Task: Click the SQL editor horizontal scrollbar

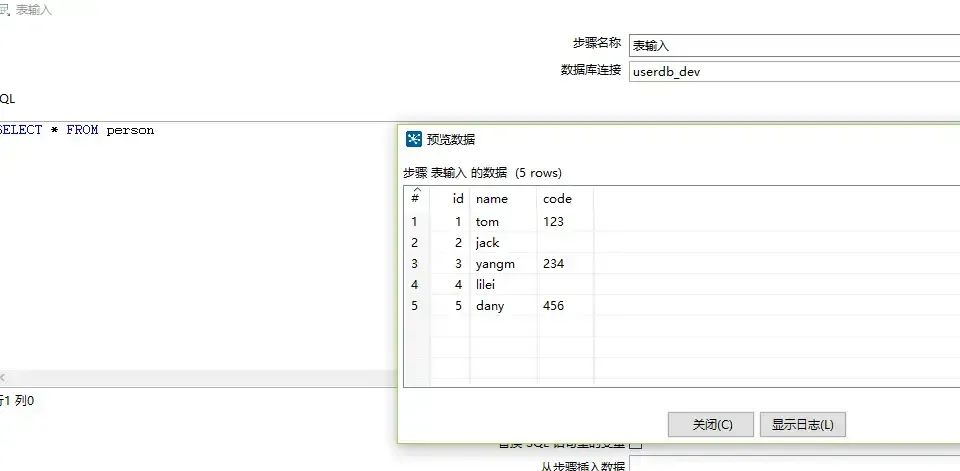Action: click(198, 378)
